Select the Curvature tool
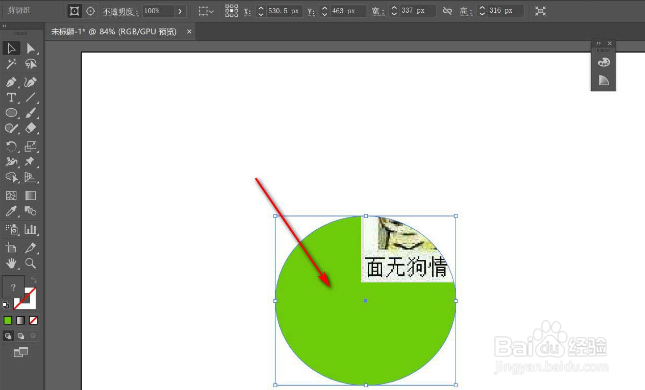The width and height of the screenshot is (645, 390). 30,82
